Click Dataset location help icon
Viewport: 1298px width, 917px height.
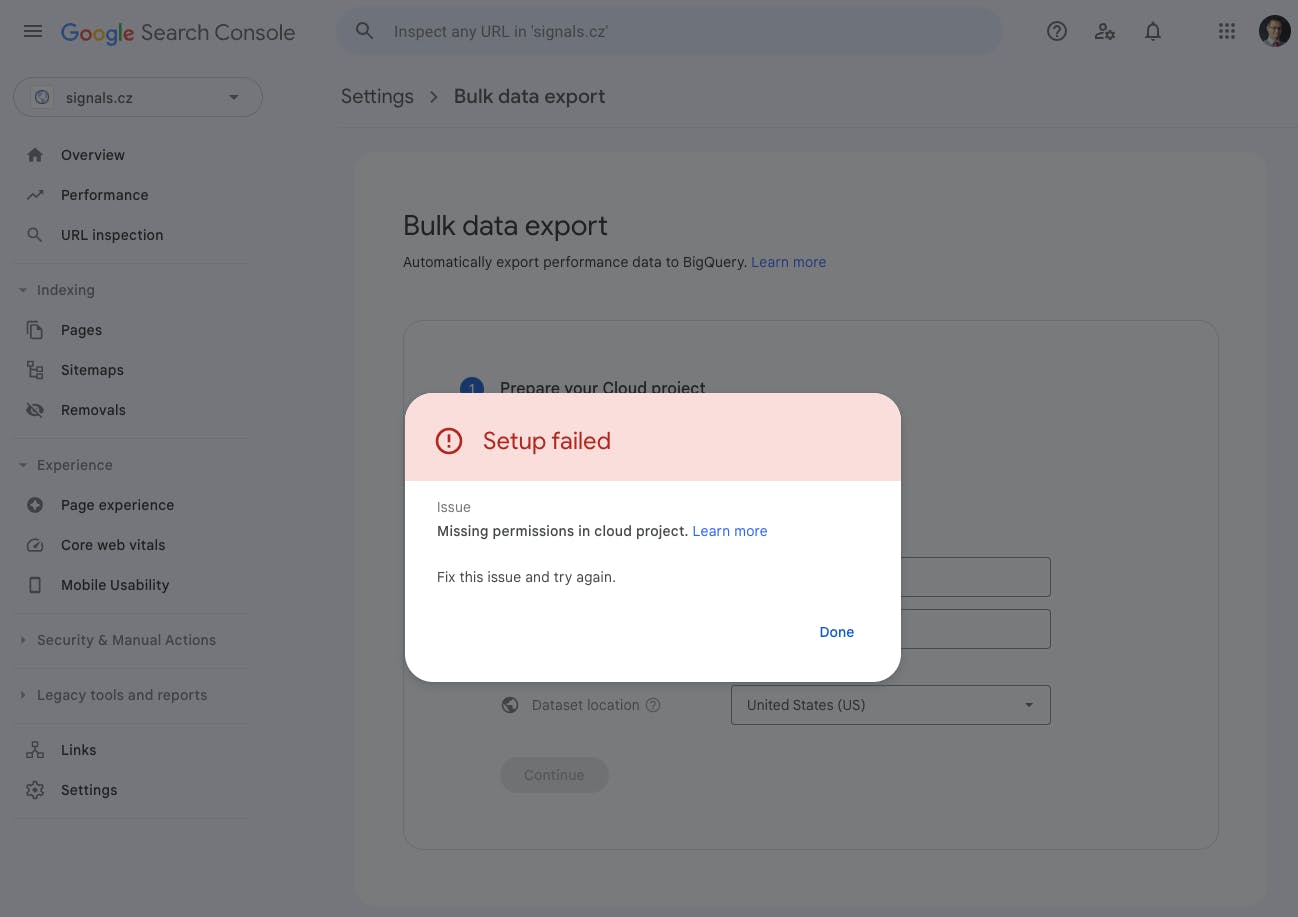pos(653,705)
